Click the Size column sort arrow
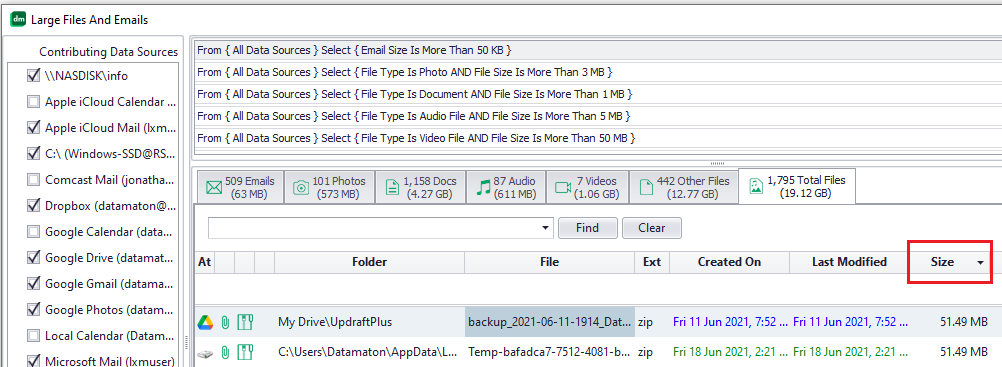1002x367 pixels. 980,263
